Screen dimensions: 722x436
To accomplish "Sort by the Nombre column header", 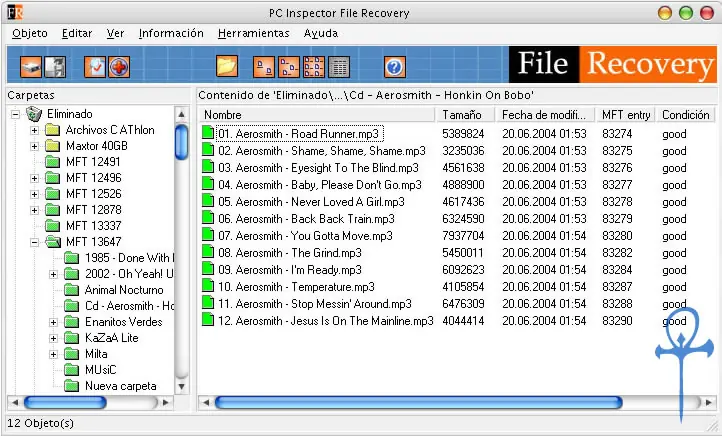I will coord(317,115).
